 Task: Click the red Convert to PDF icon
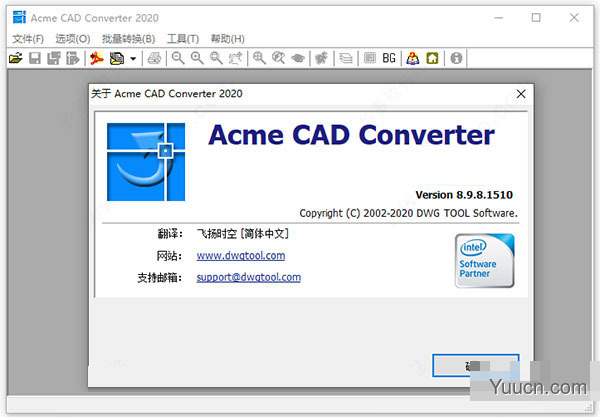[97, 58]
